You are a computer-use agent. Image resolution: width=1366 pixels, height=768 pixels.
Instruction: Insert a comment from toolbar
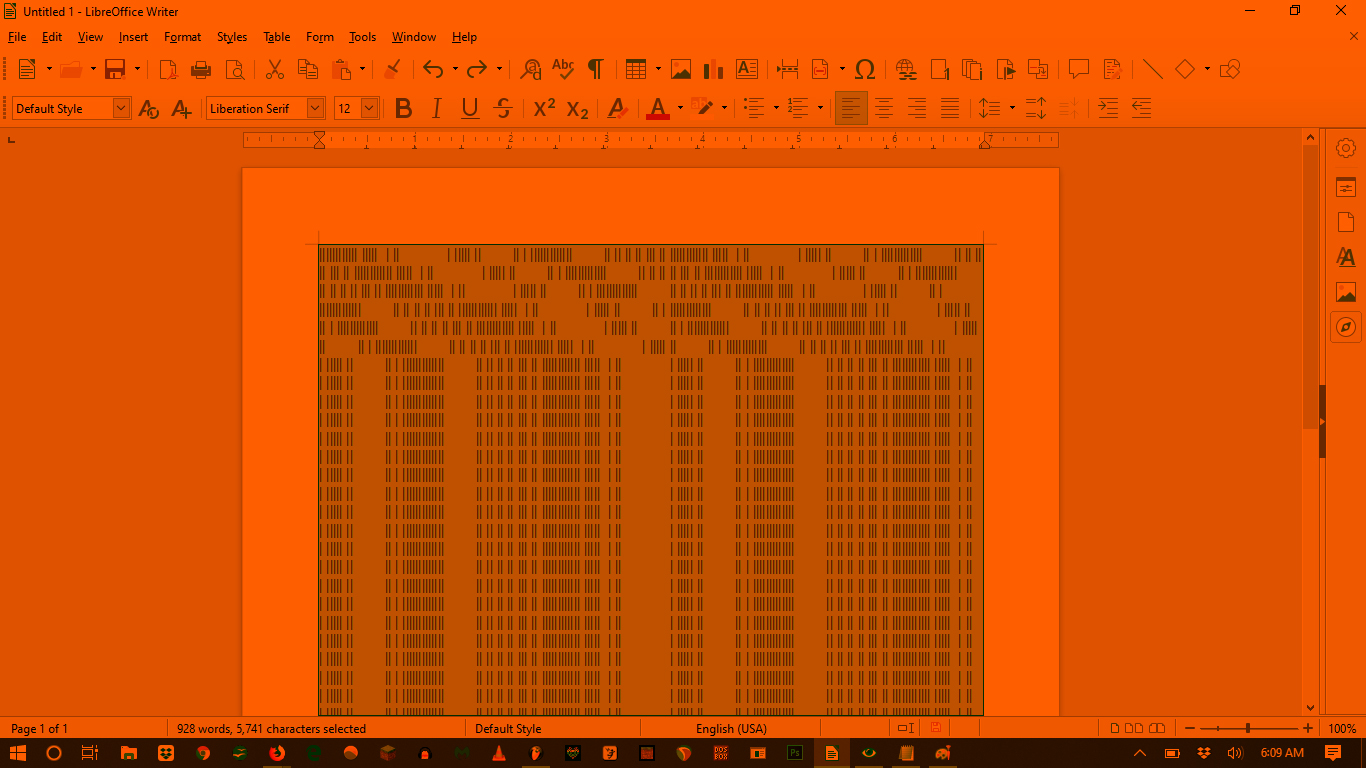click(x=1078, y=69)
